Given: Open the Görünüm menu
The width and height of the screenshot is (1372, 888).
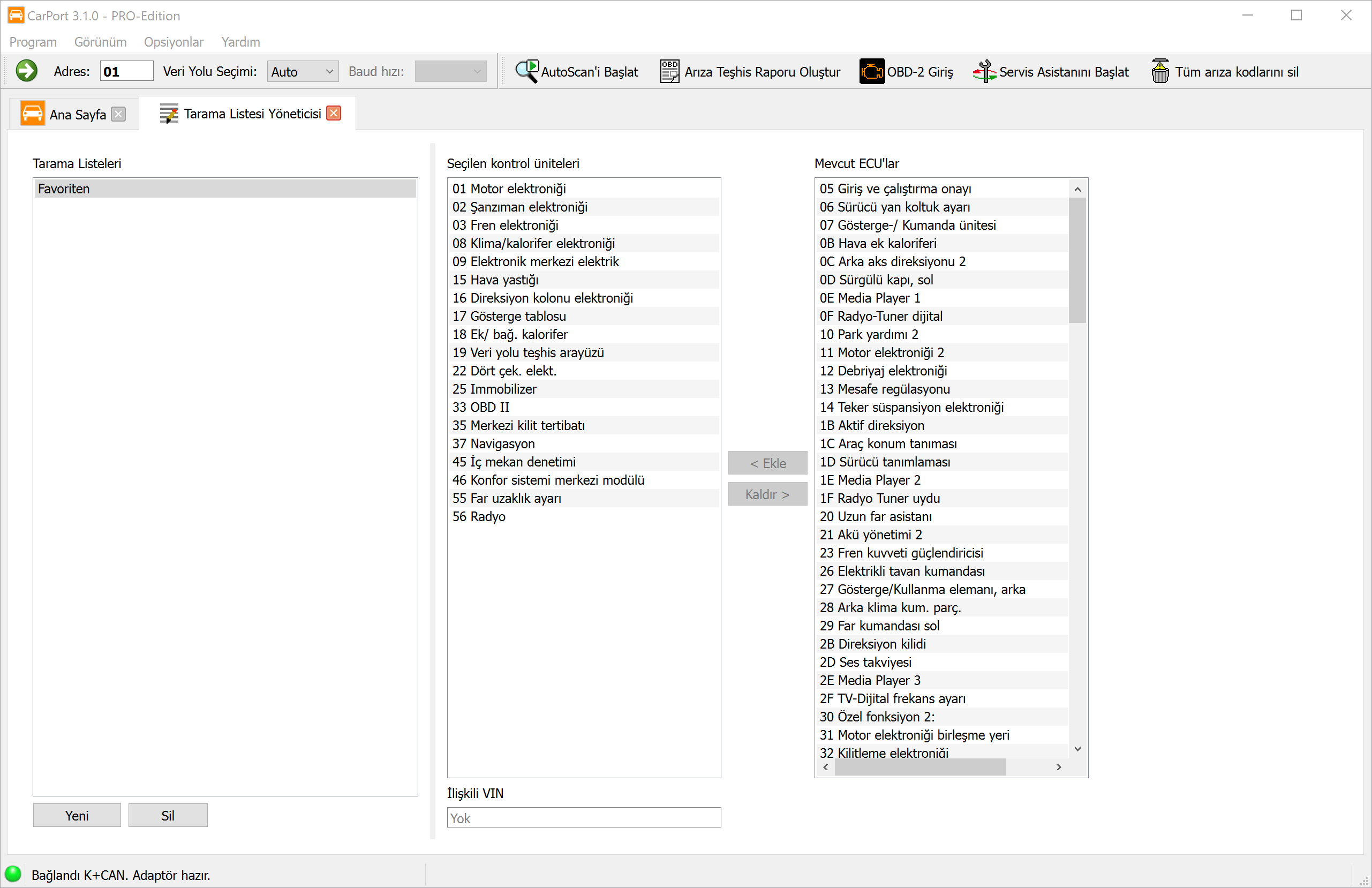Looking at the screenshot, I should tap(100, 42).
